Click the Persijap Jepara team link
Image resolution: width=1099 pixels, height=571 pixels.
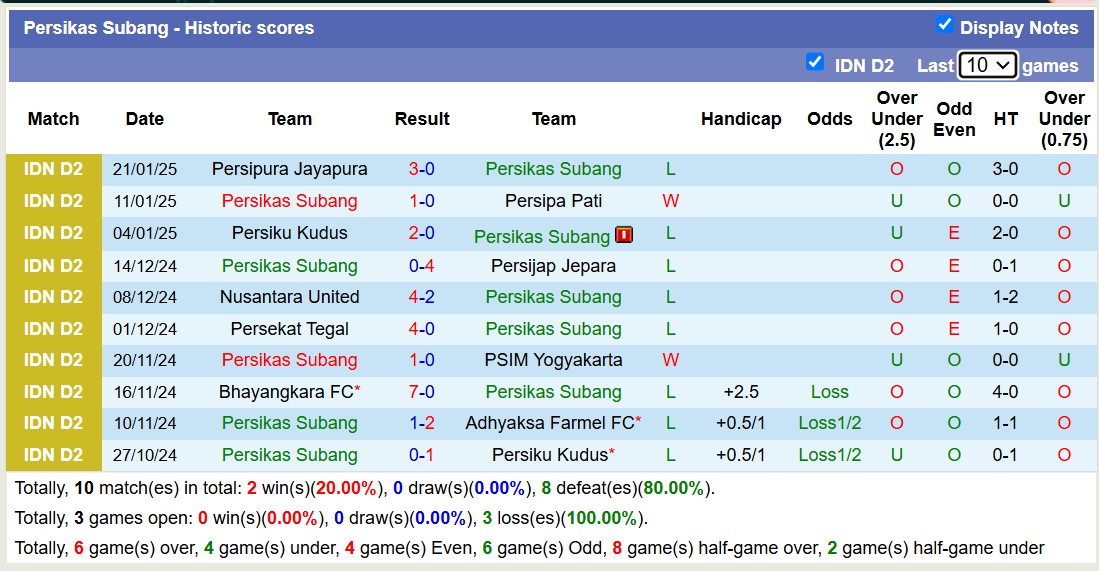553,266
